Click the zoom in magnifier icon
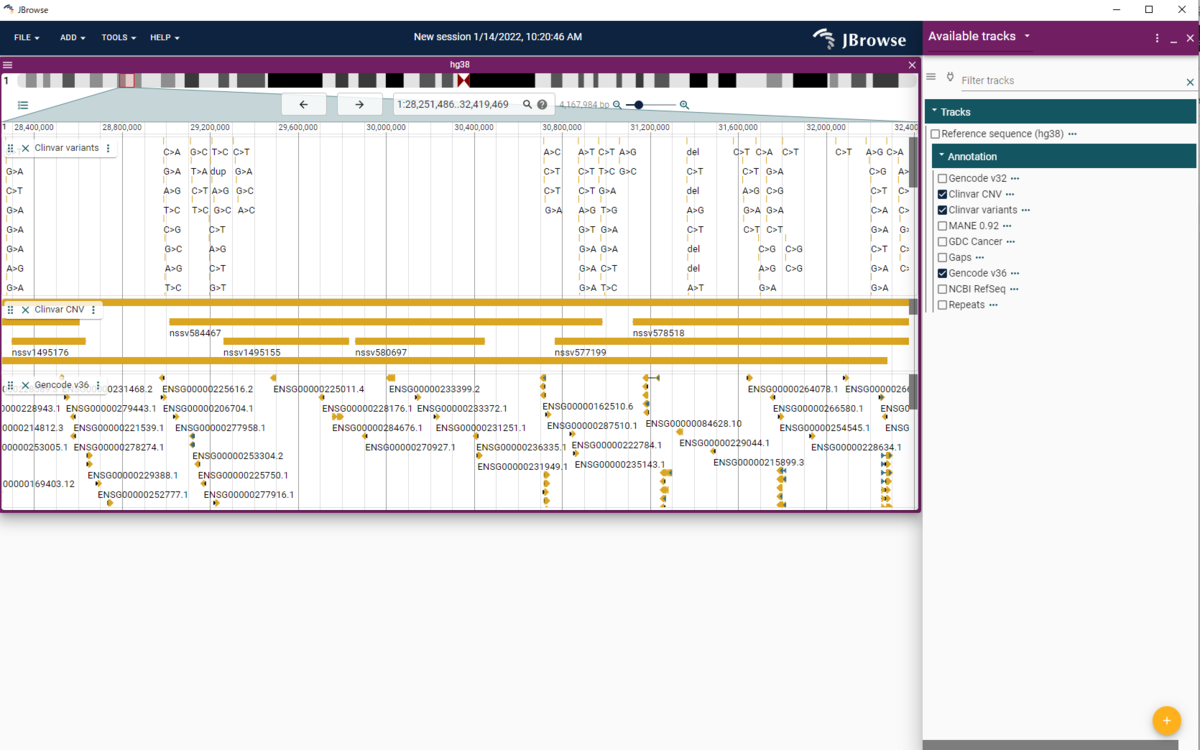Screen dimensions: 1200x750 (684, 105)
